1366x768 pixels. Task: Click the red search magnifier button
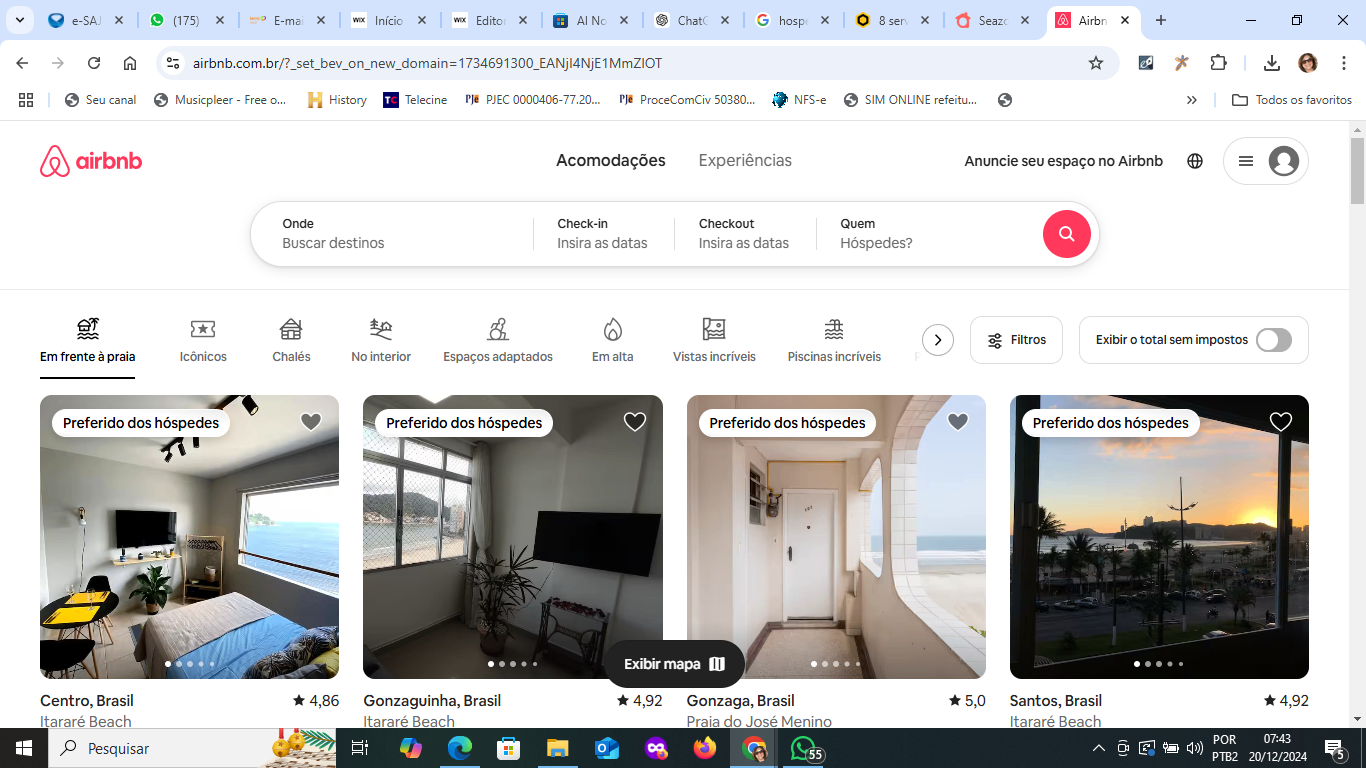pos(1066,234)
